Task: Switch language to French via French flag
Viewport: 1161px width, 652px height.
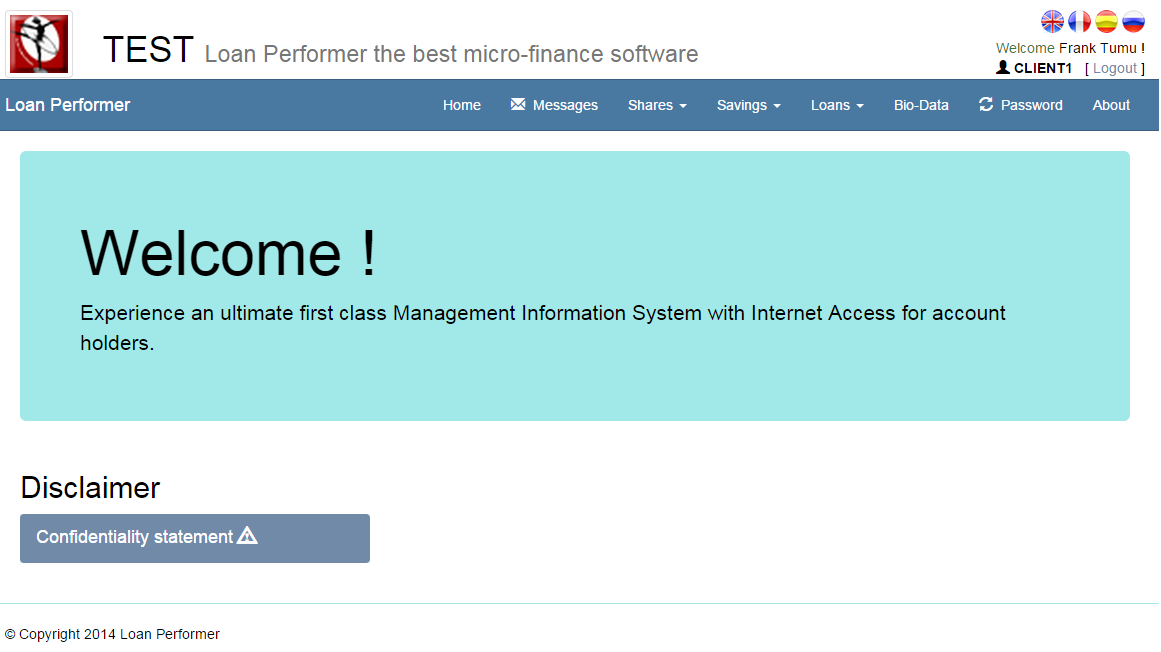Action: click(x=1080, y=21)
